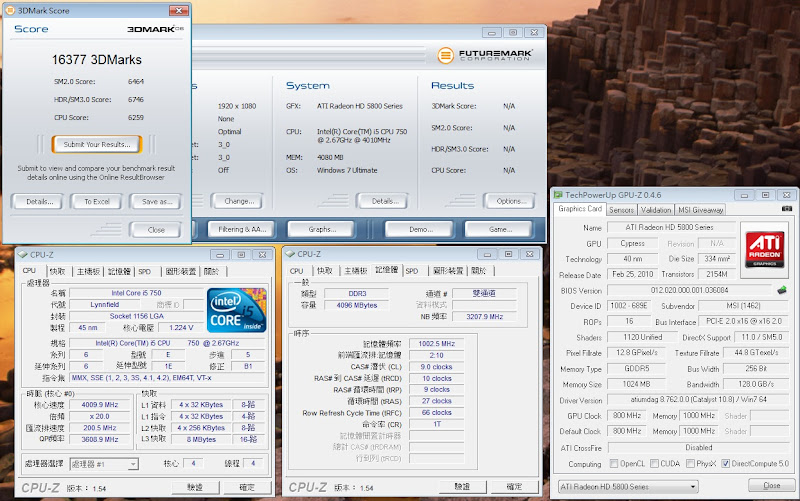800x501 pixels.
Task: Export score with To Excel button
Action: 97,202
